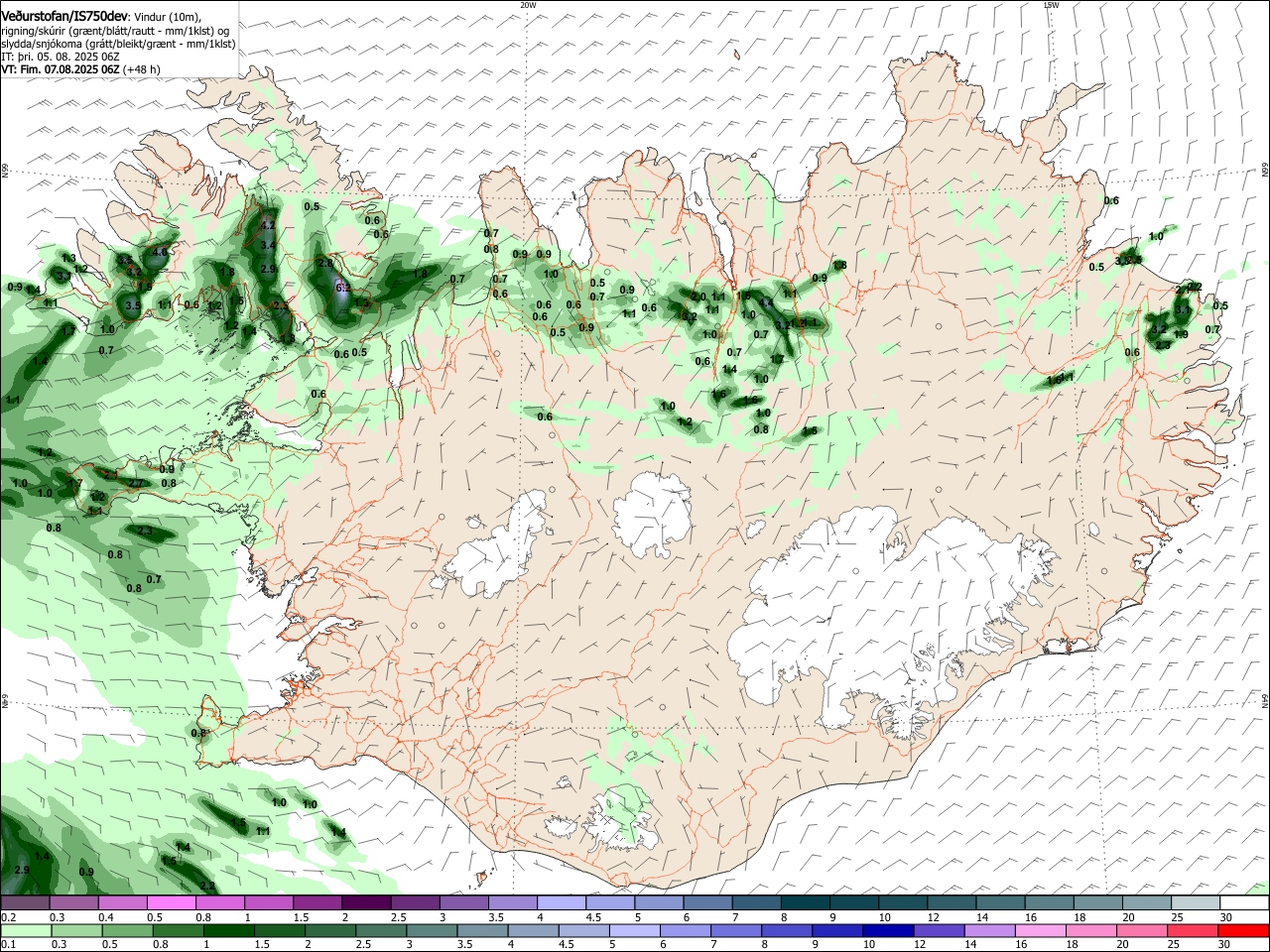The height and width of the screenshot is (952, 1270).
Task: Pick the light green 0.1 swatch in lower legend
Action: coord(27,931)
